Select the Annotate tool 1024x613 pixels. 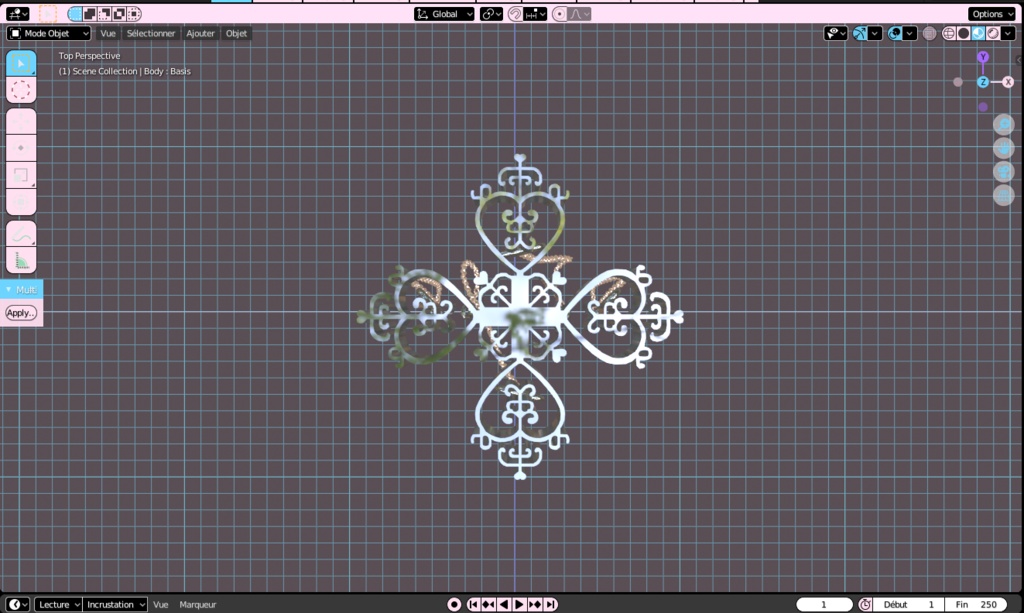(x=21, y=234)
